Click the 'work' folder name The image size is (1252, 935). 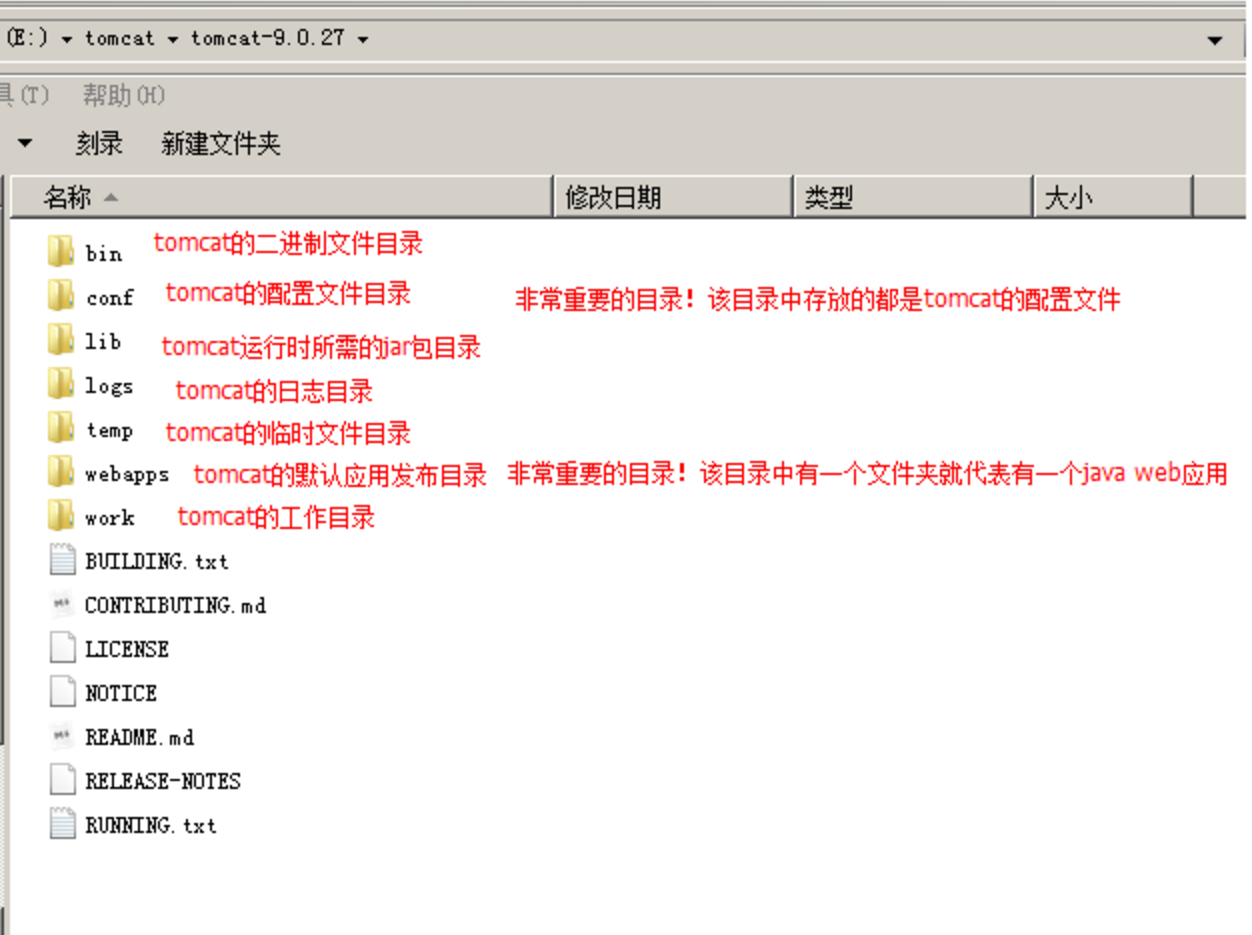click(x=110, y=518)
